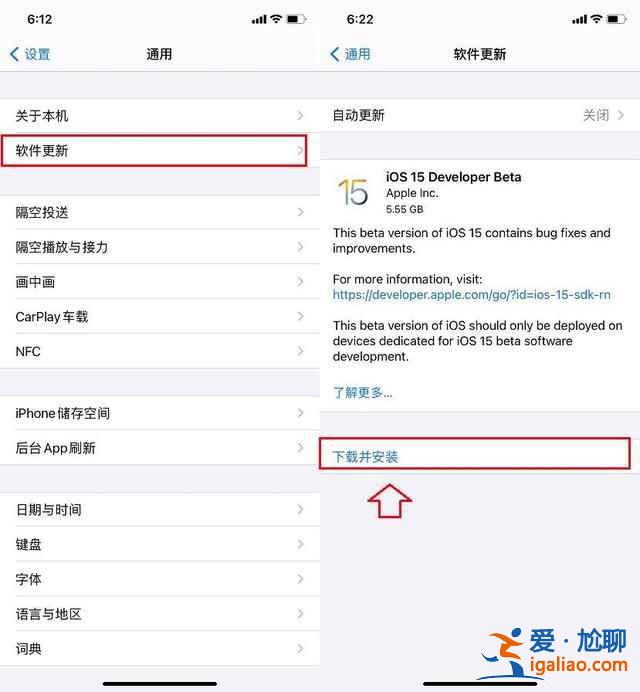Tap the back chevron next to 通用

click(335, 54)
